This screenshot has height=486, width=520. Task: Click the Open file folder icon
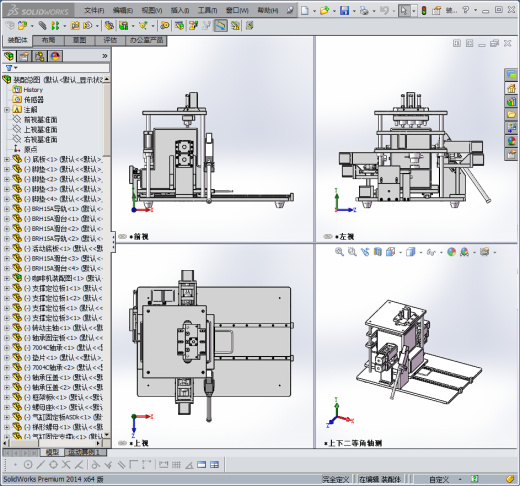coord(324,11)
